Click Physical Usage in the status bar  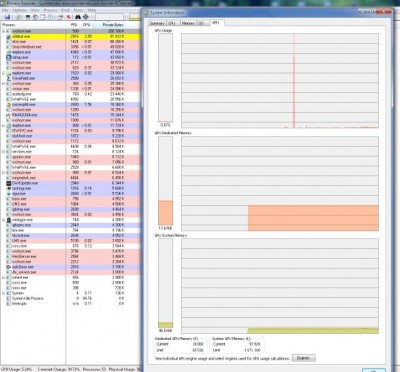tap(125, 369)
